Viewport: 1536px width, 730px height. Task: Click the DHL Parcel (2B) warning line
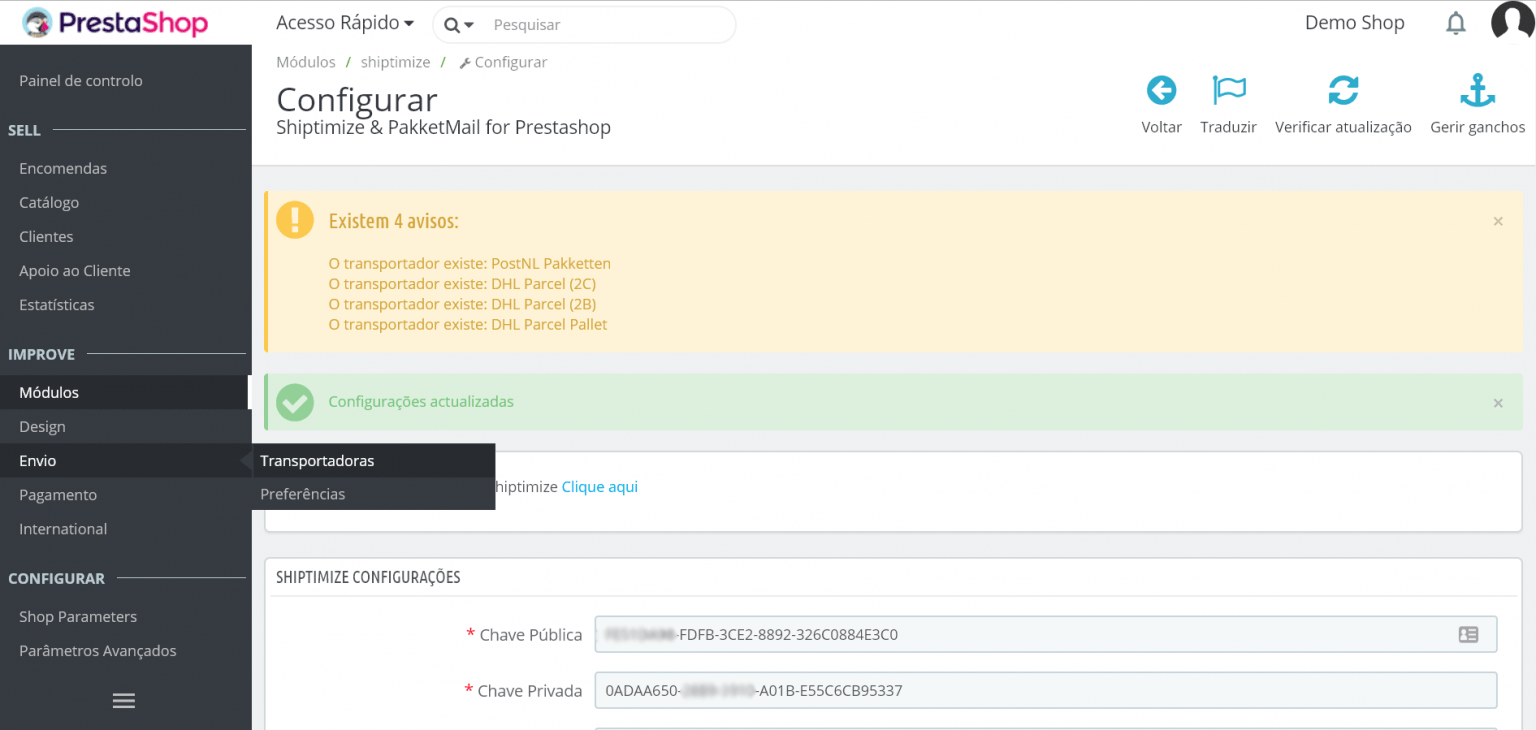[462, 304]
